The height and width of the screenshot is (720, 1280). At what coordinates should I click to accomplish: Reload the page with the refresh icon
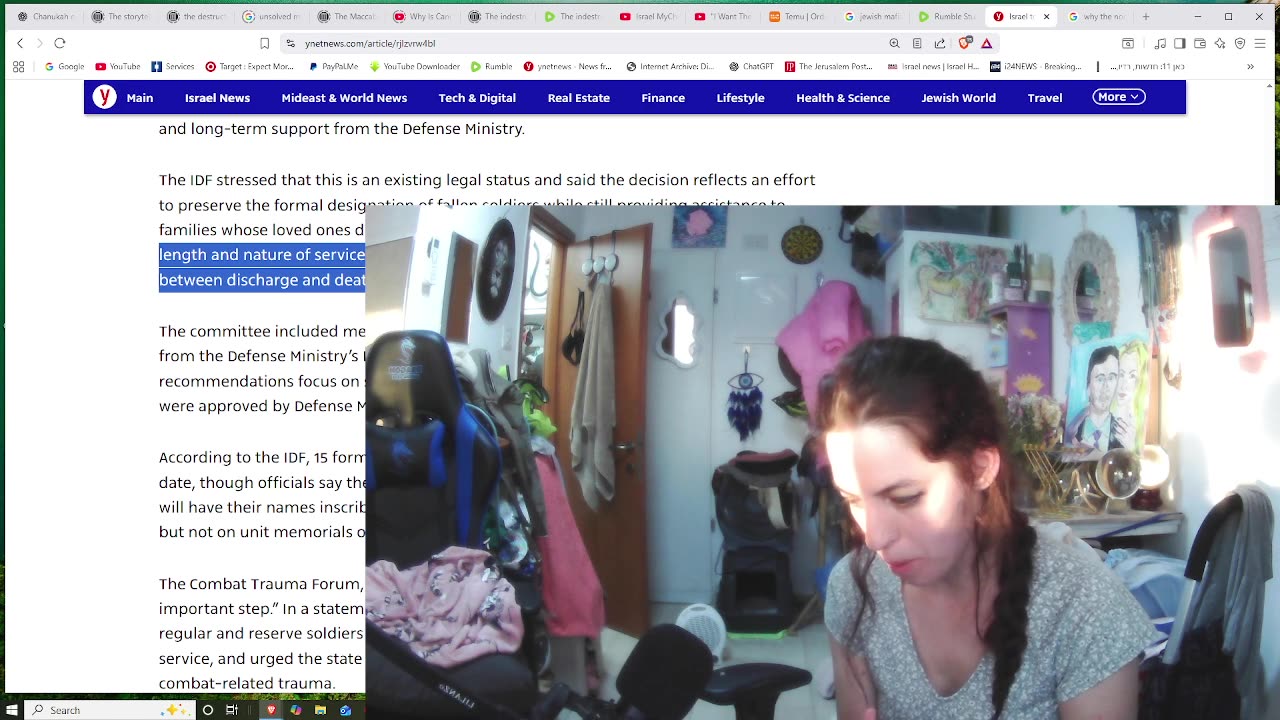(60, 43)
